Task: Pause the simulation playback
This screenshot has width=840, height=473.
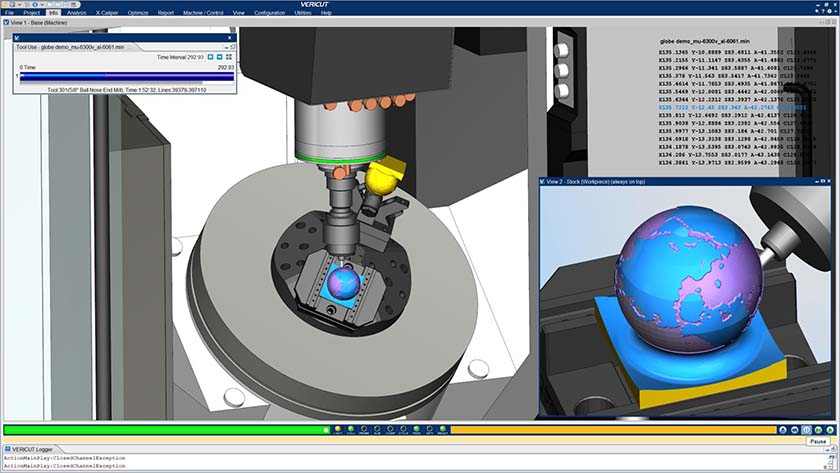Action: click(806, 429)
